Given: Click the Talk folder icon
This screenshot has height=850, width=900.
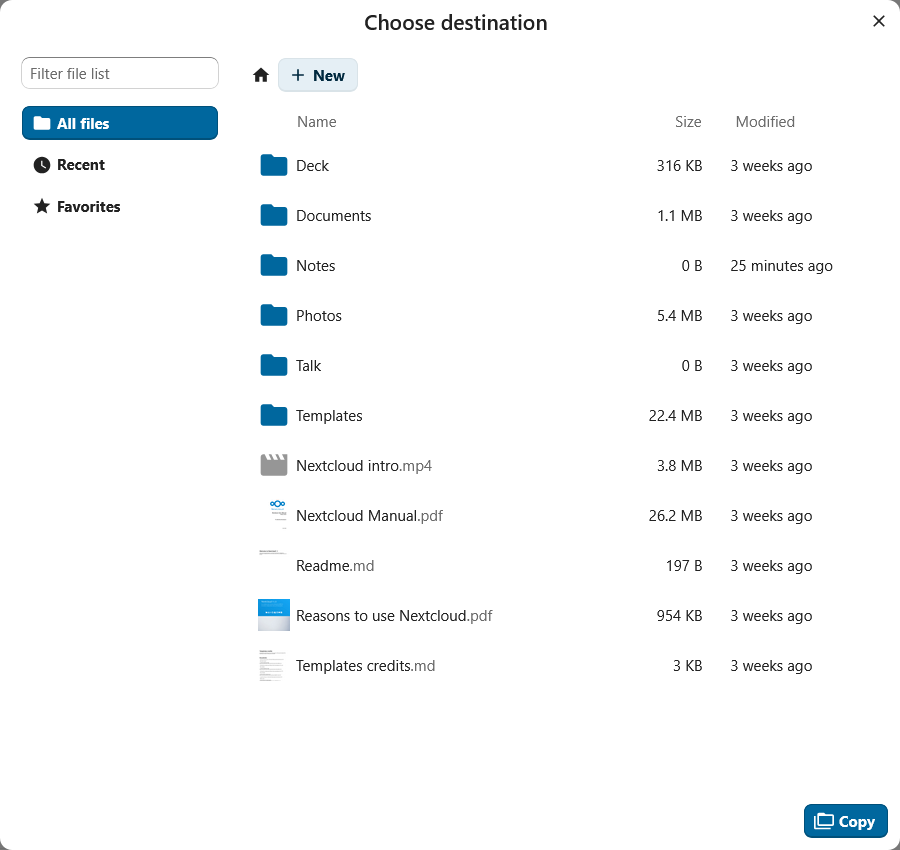Looking at the screenshot, I should click(x=274, y=366).
